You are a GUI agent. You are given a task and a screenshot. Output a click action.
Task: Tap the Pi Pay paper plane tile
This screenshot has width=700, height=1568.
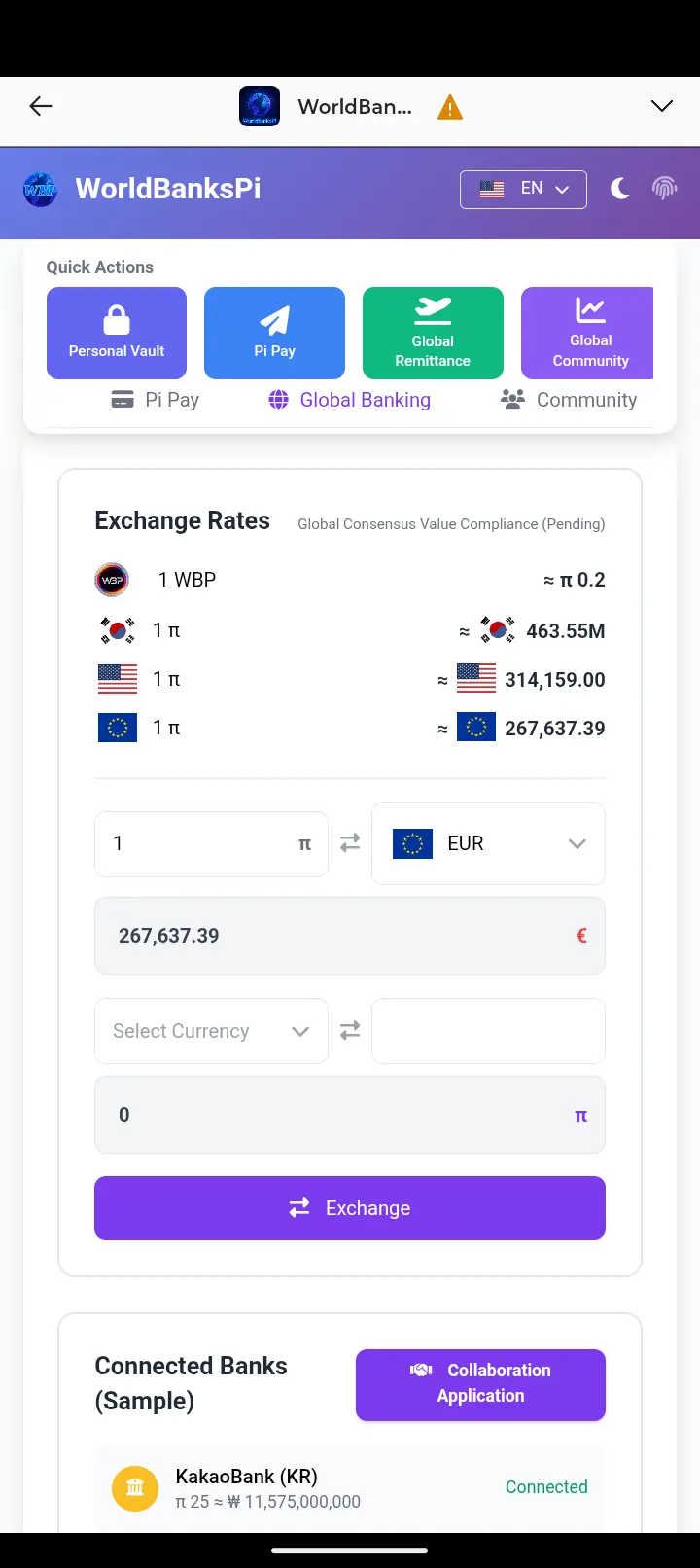click(x=274, y=333)
